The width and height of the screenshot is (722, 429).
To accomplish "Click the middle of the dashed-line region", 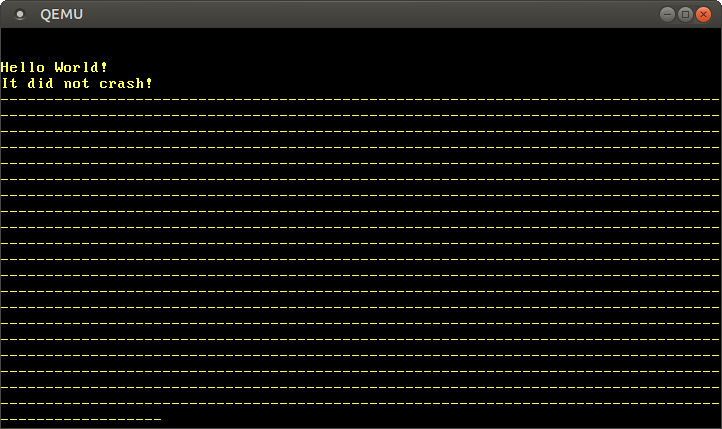I will pyautogui.click(x=360, y=258).
